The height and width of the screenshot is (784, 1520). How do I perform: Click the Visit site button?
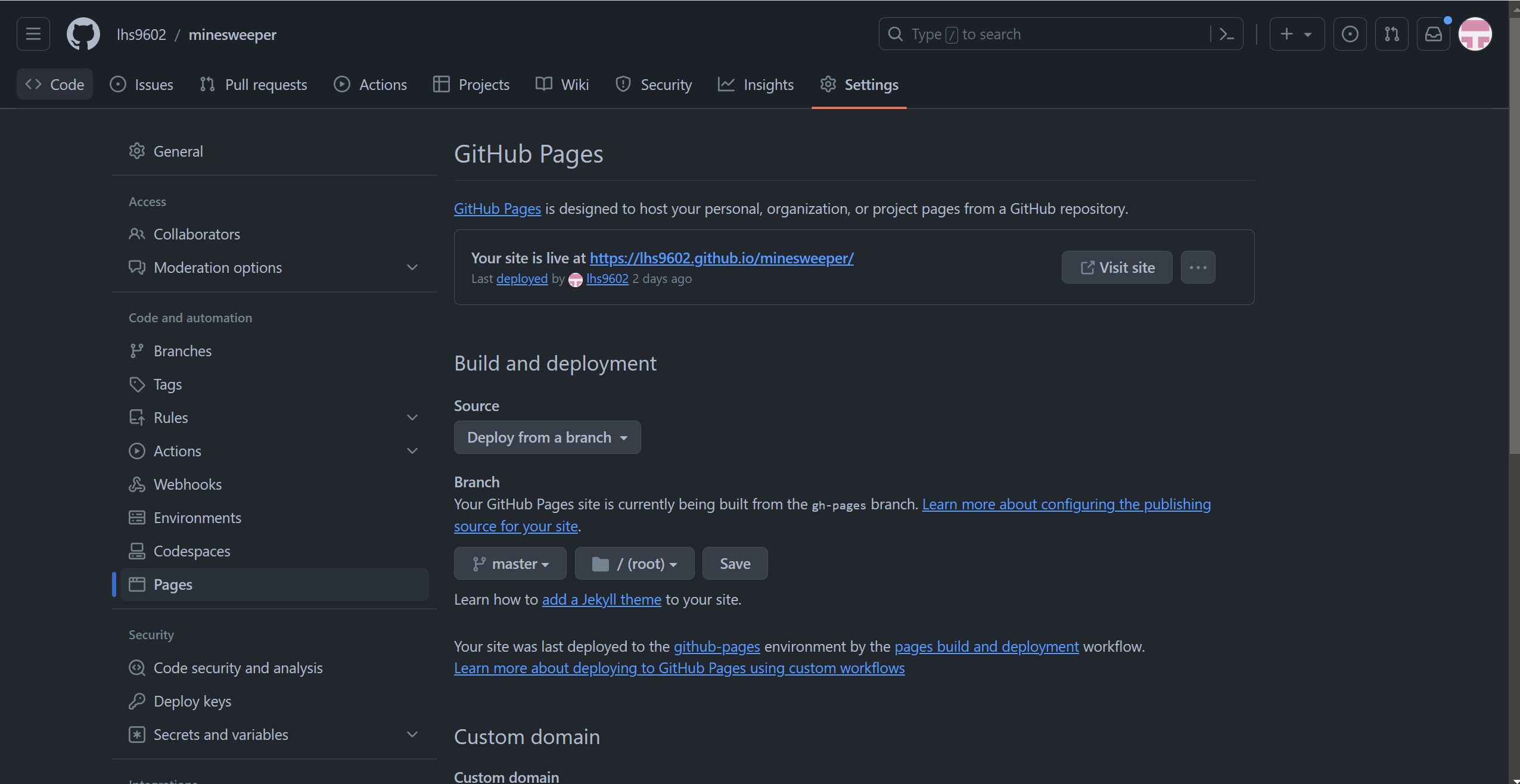(1117, 267)
